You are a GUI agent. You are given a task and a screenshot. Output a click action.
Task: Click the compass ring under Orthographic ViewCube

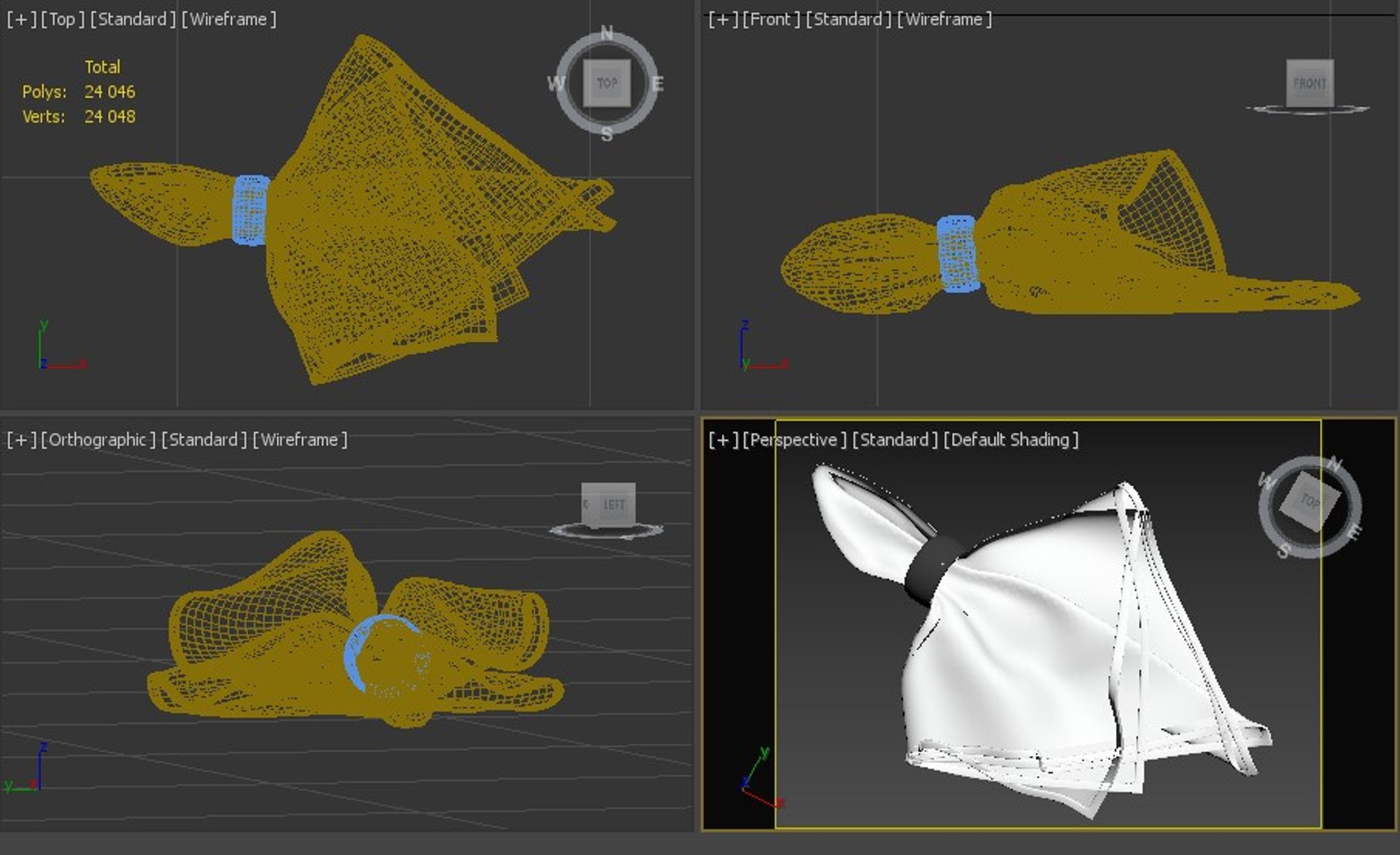(x=607, y=530)
